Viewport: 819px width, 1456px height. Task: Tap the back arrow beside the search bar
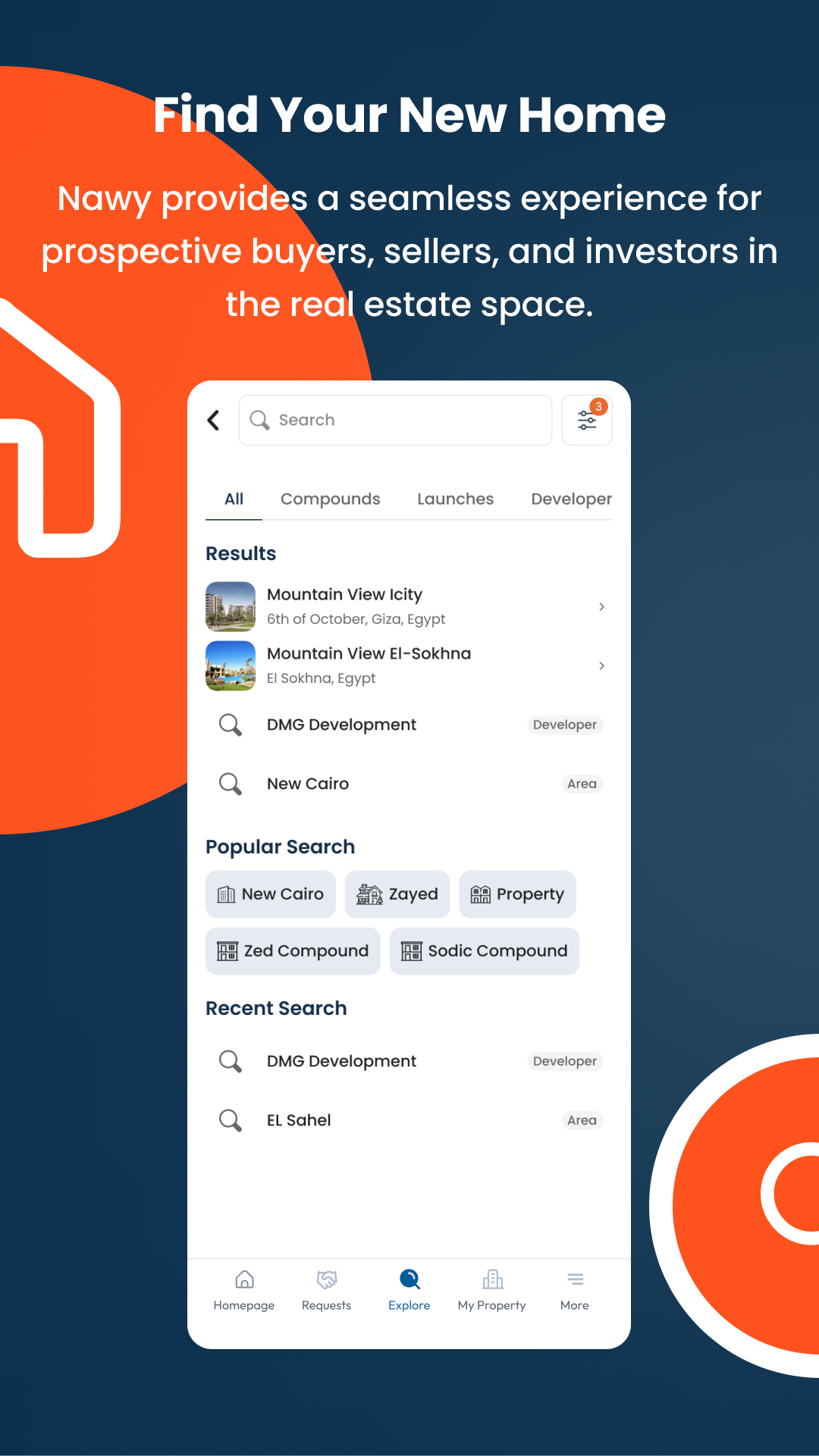click(x=214, y=420)
